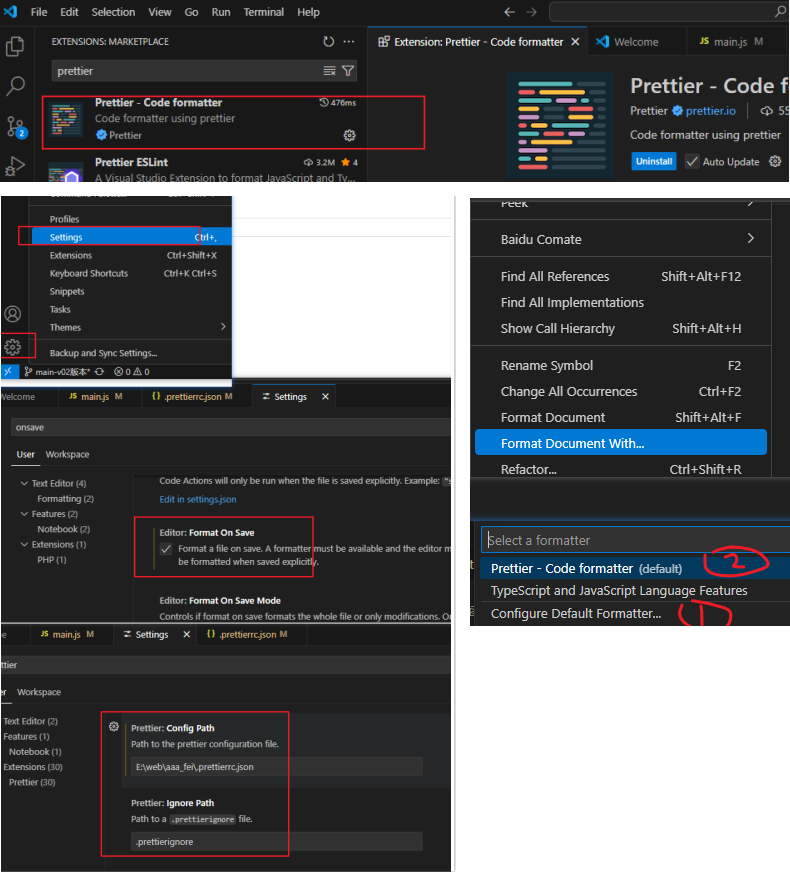The image size is (790, 875).
Task: Open Source Control view with badge 2
Action: point(15,127)
